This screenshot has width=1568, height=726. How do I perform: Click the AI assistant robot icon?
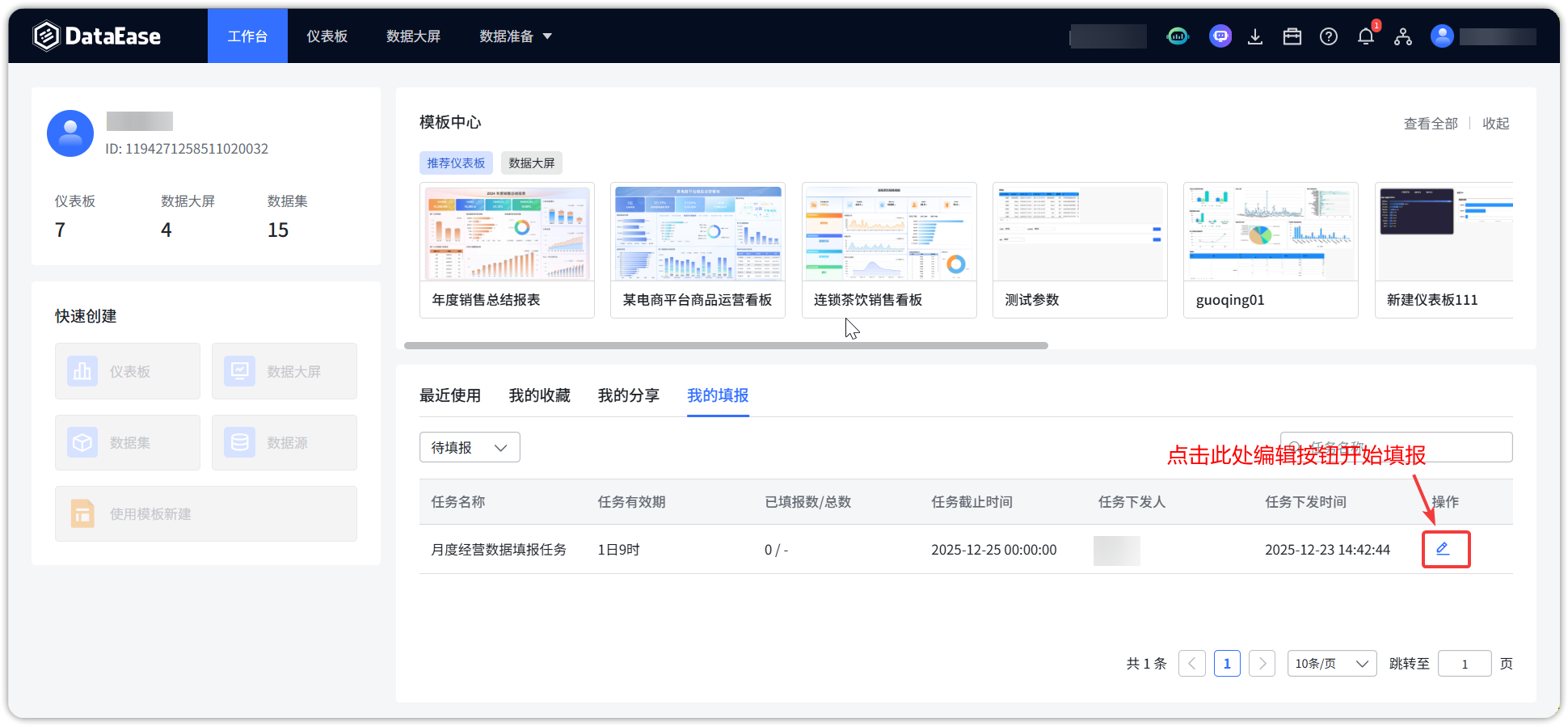click(x=1178, y=36)
